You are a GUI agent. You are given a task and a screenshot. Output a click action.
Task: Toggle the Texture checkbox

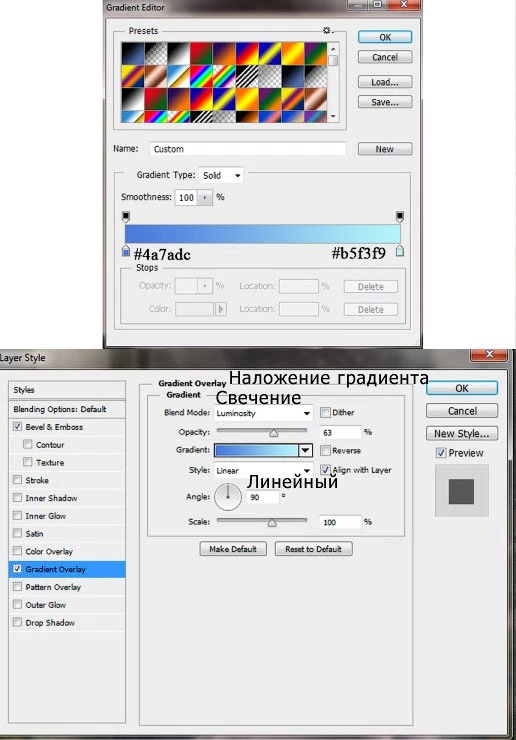(28, 462)
